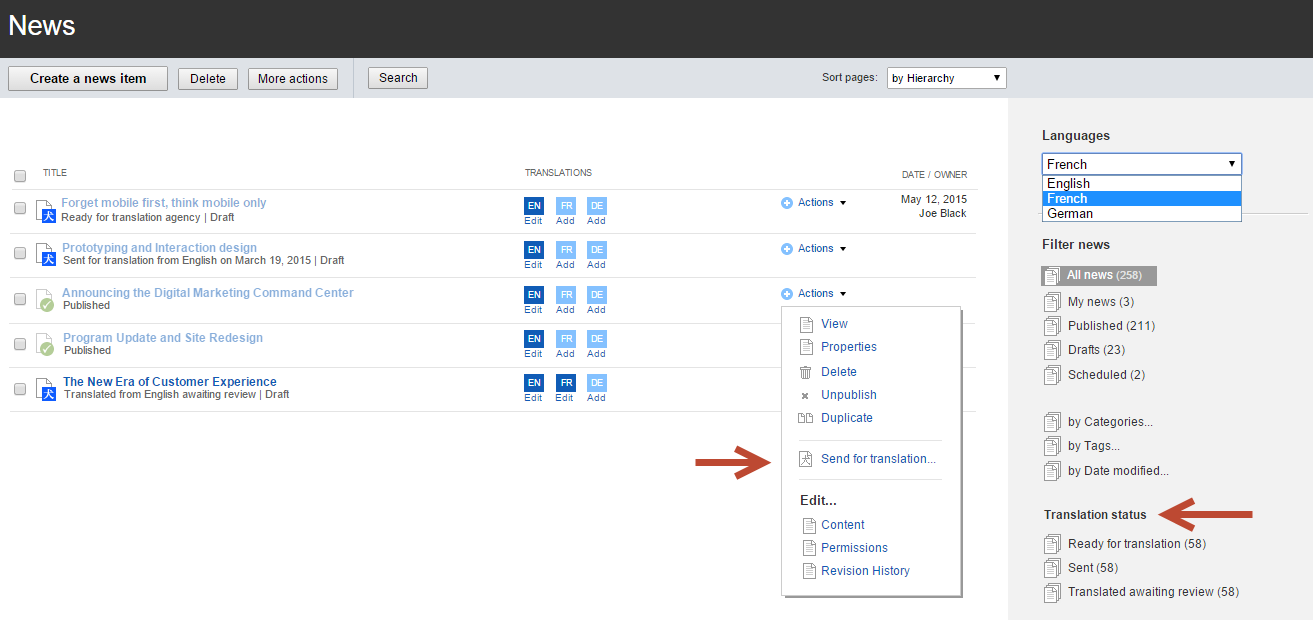Select English in the Languages list
Viewport: 1313px width, 620px height.
point(1141,183)
